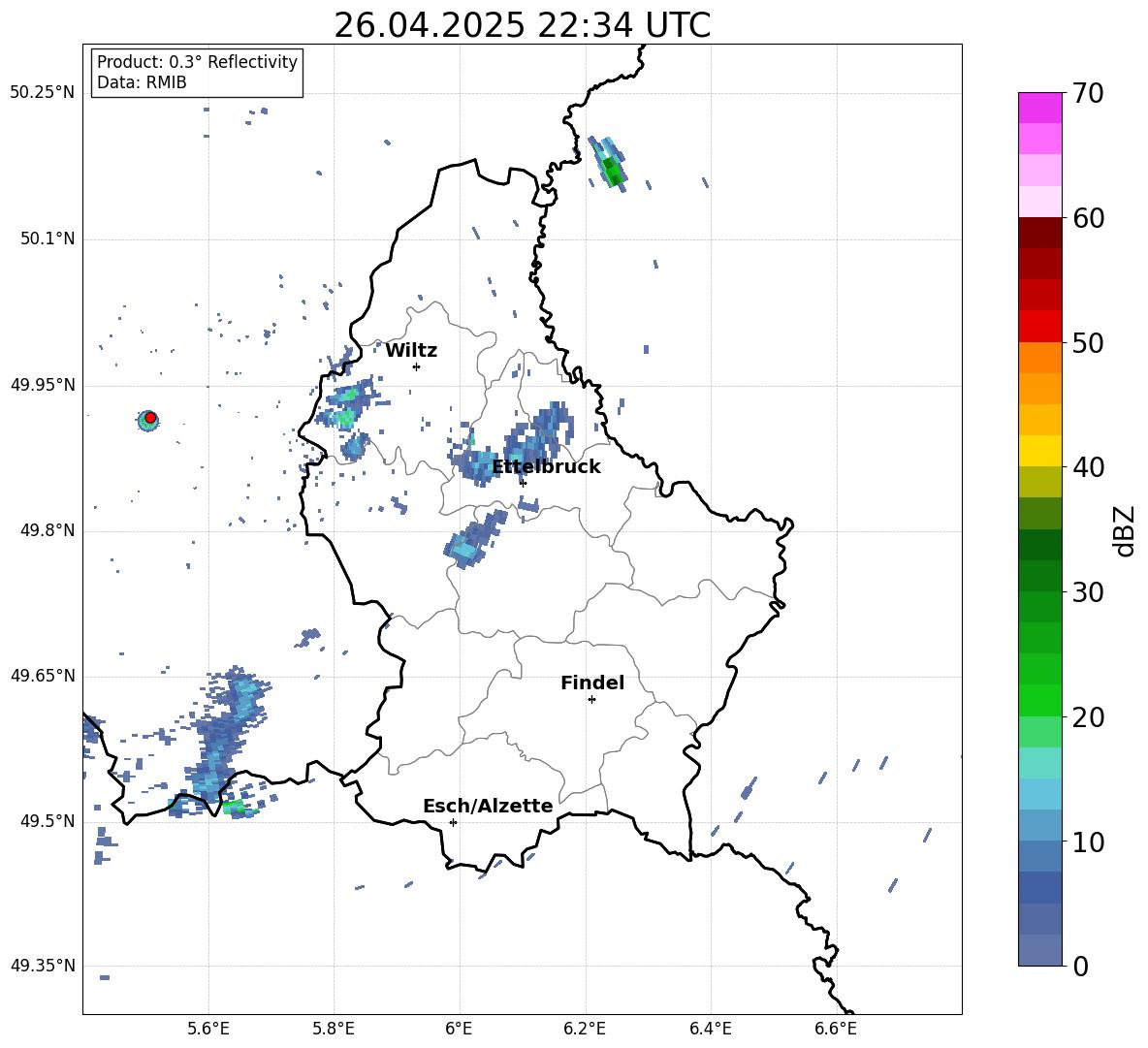
Task: Click the 50.25°N latitude label
Action: click(x=43, y=93)
